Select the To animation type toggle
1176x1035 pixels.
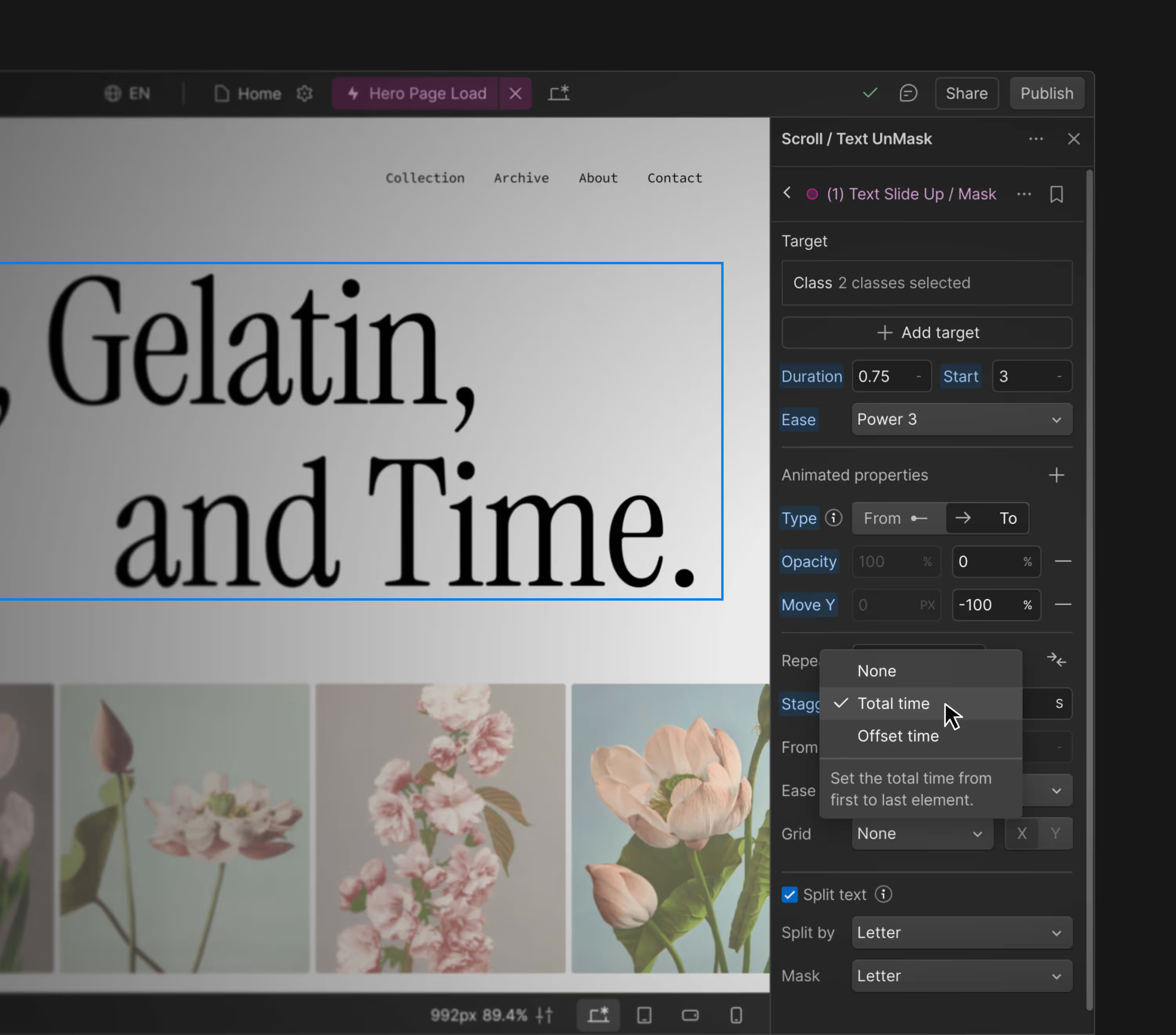(x=987, y=518)
